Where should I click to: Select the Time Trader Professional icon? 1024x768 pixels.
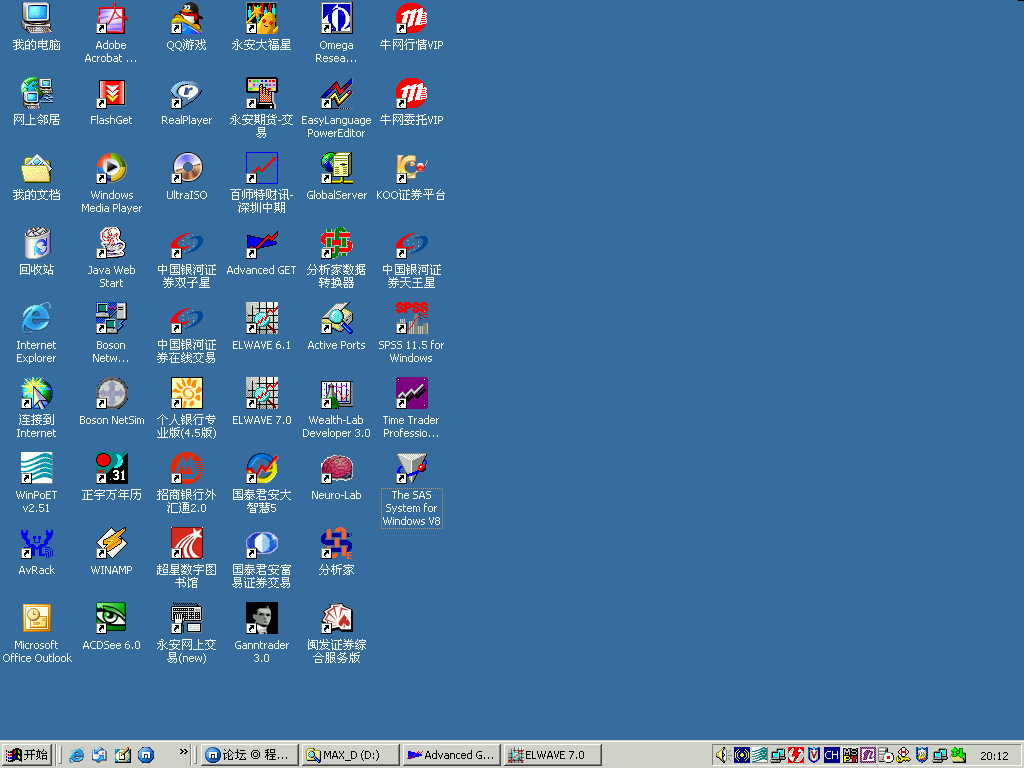tap(411, 394)
